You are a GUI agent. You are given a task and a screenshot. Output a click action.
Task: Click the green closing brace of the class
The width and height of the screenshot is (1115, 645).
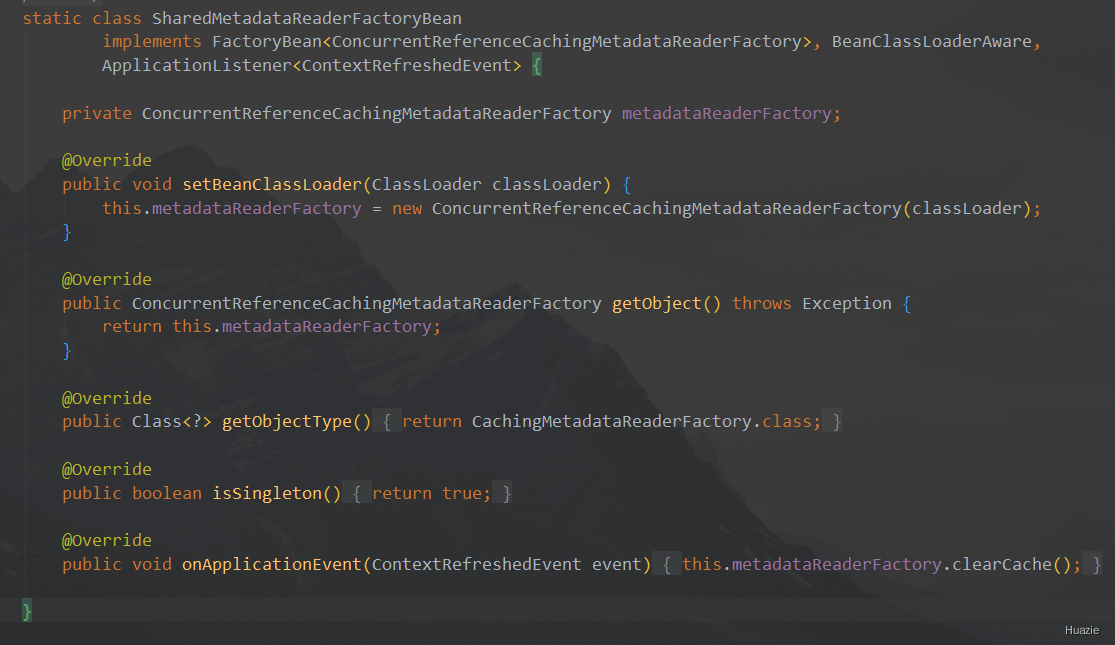point(27,611)
